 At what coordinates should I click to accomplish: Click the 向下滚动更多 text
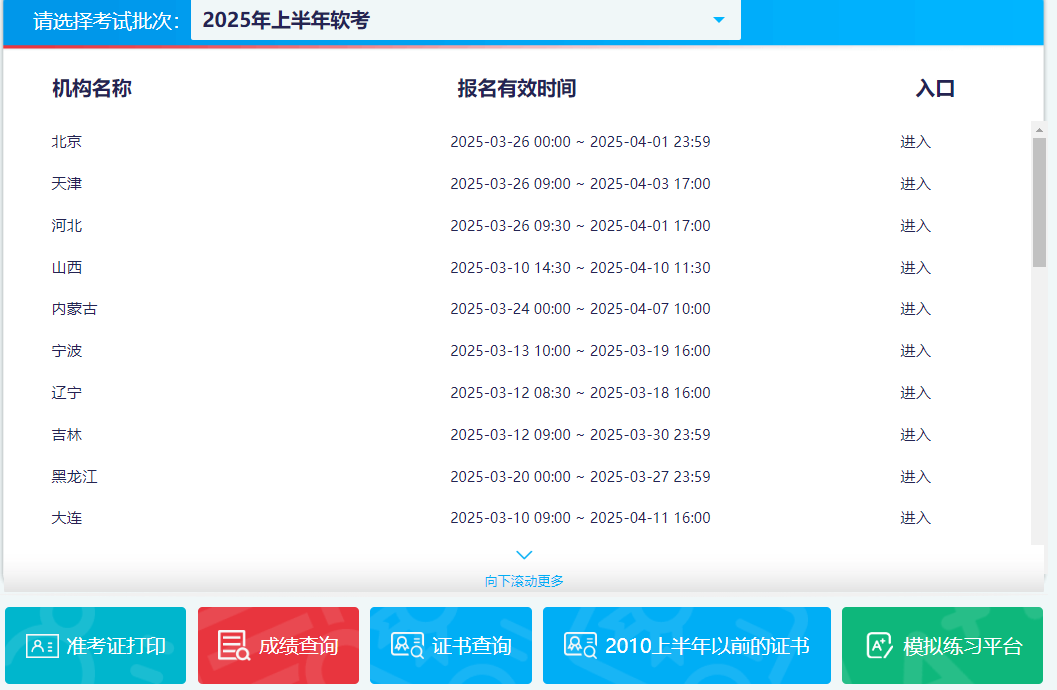[x=524, y=581]
